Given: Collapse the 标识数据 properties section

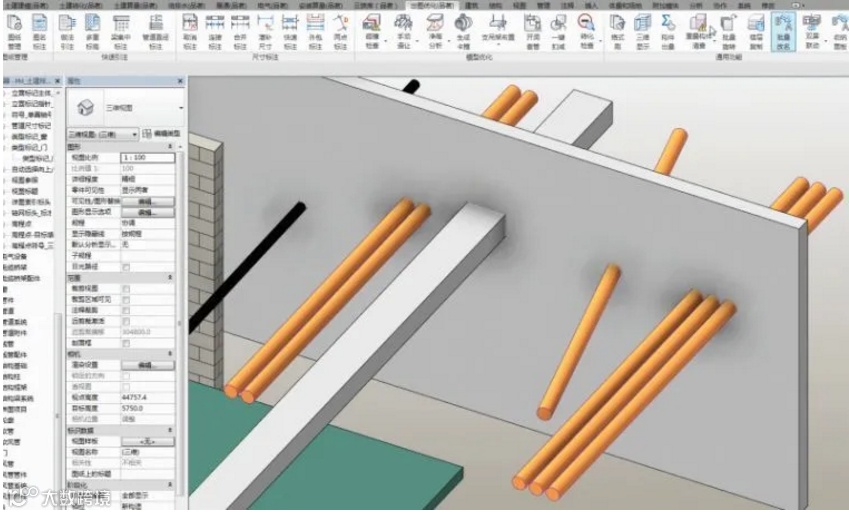Looking at the screenshot, I should tap(170, 430).
